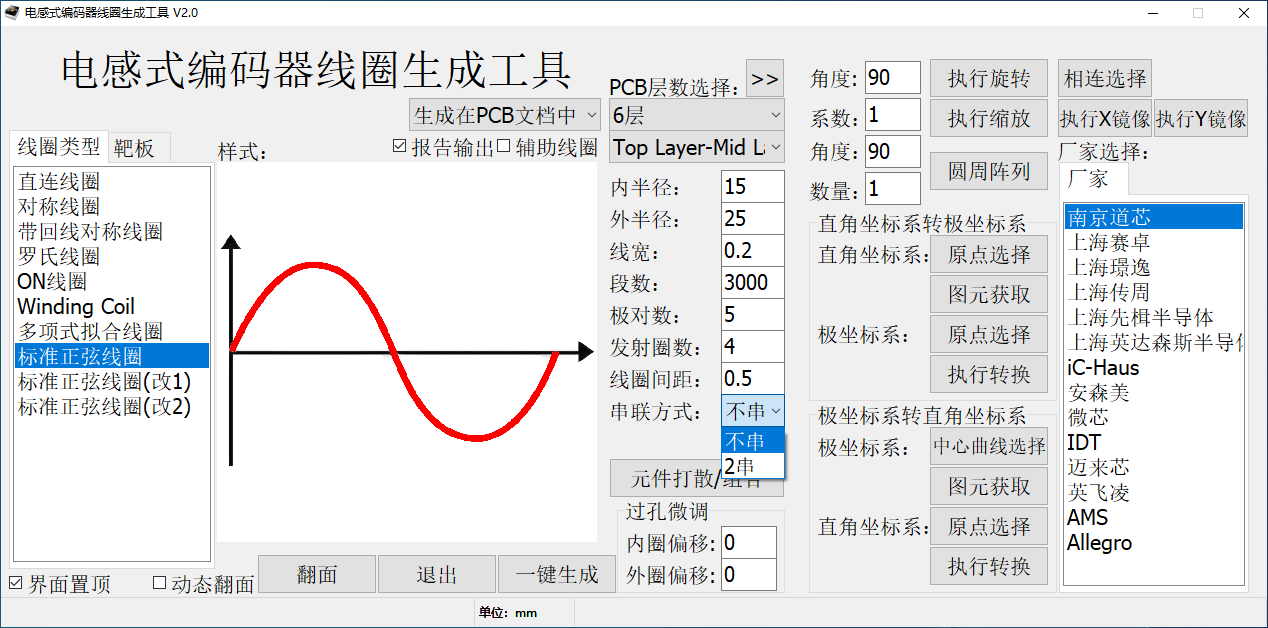This screenshot has height=628, width=1268.
Task: Select ON线圈 in coil list
Action: [x=112, y=282]
